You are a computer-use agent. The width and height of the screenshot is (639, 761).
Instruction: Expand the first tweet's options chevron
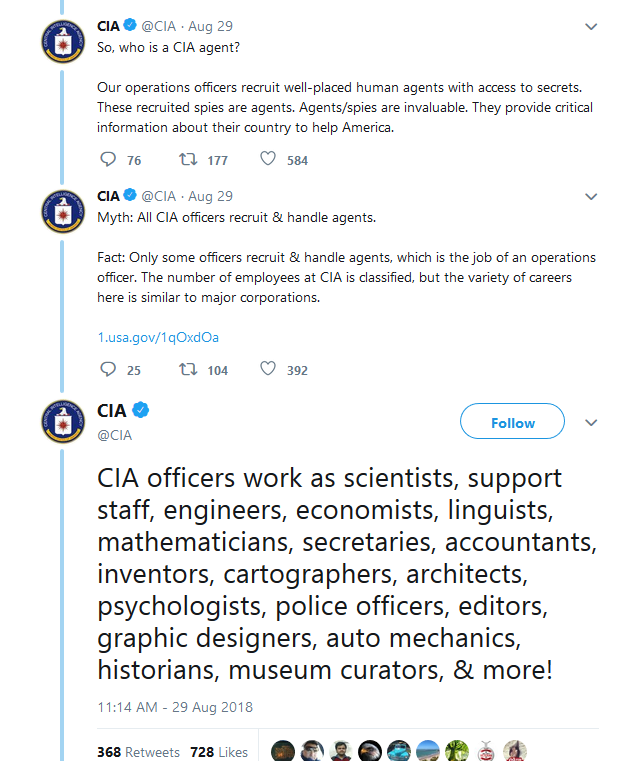coord(591,26)
